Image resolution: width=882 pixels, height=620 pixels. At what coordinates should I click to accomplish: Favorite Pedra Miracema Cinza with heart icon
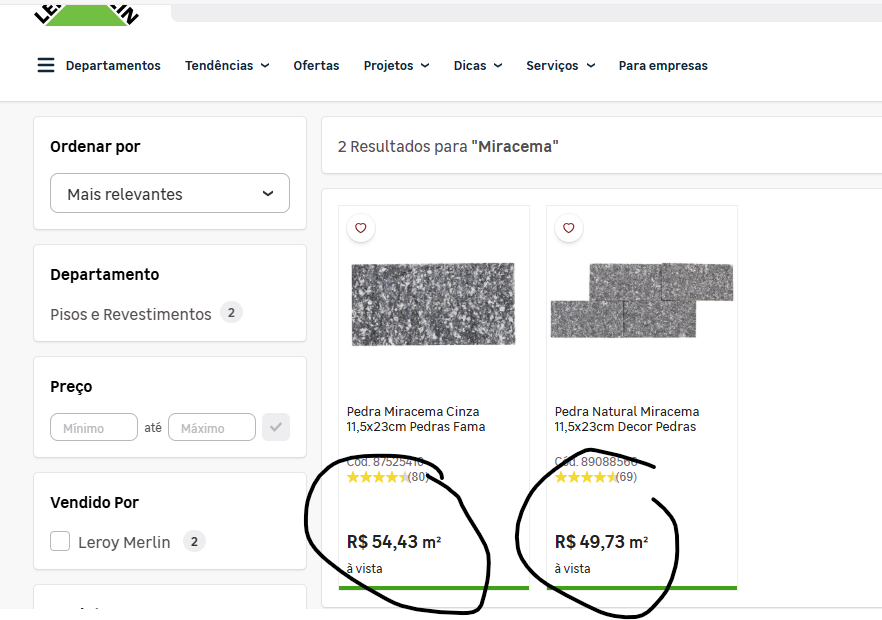pos(361,228)
